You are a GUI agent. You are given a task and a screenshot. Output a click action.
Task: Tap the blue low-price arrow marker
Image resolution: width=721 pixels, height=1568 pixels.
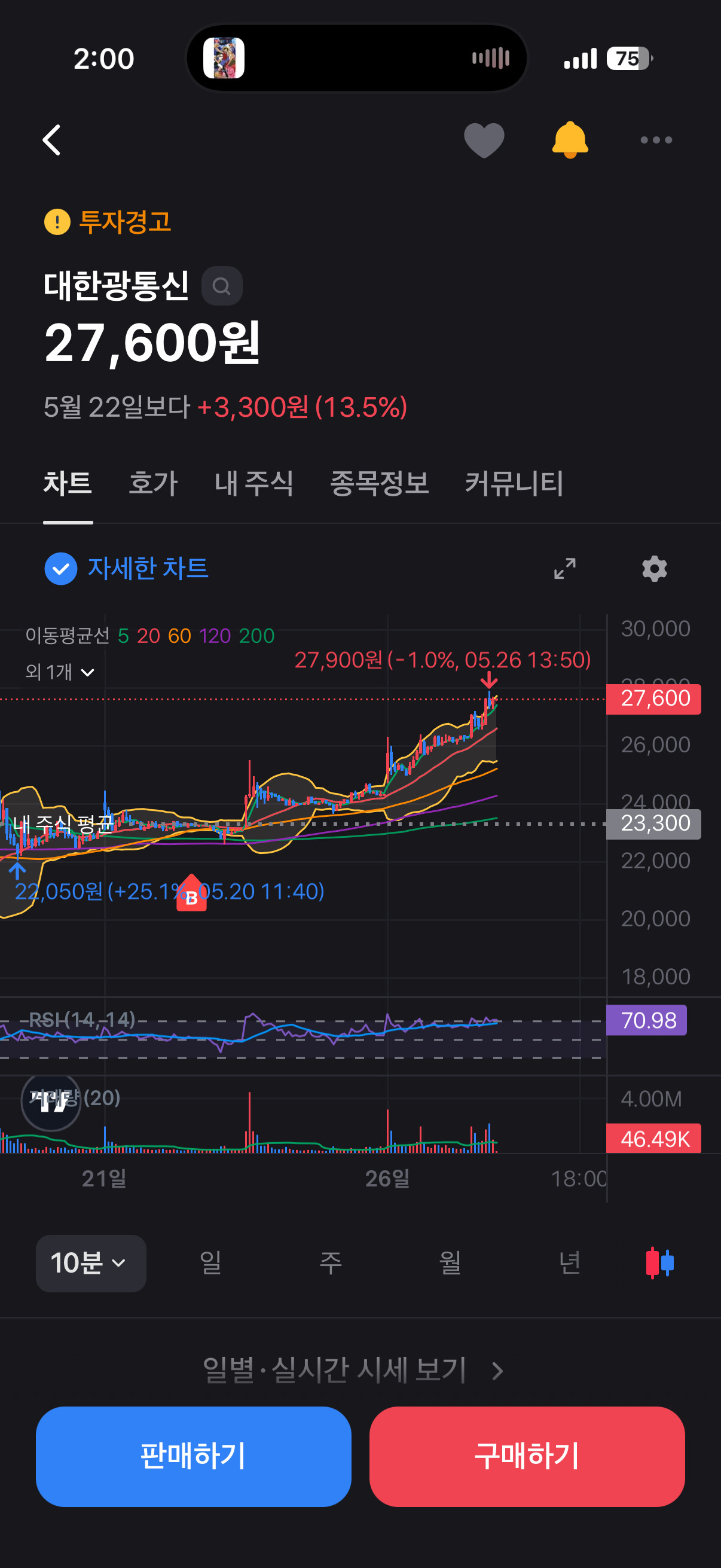point(17,871)
